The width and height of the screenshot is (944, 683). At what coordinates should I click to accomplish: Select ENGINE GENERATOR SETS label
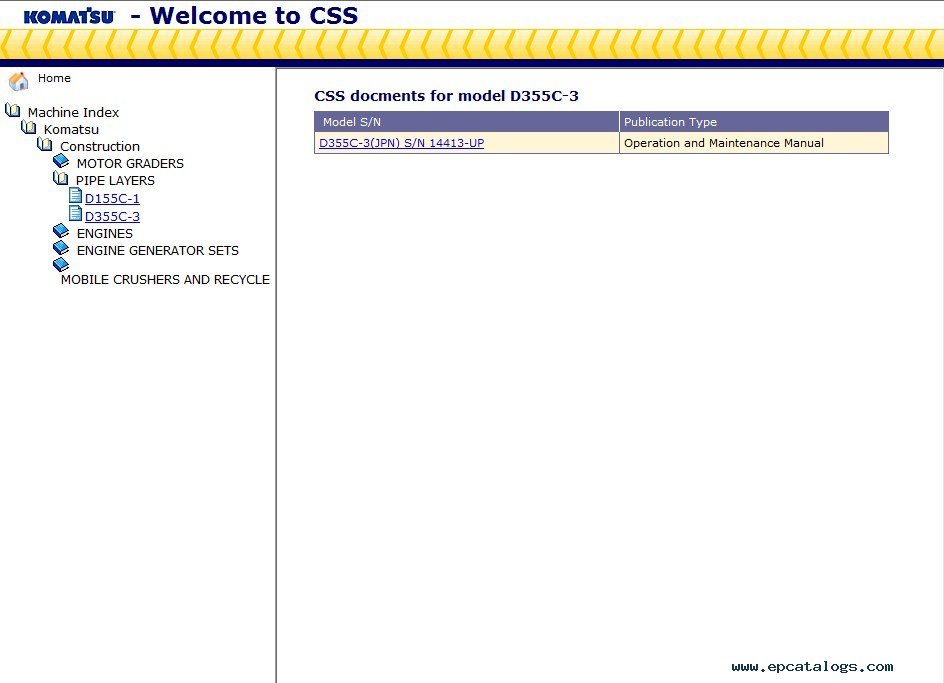pos(158,251)
